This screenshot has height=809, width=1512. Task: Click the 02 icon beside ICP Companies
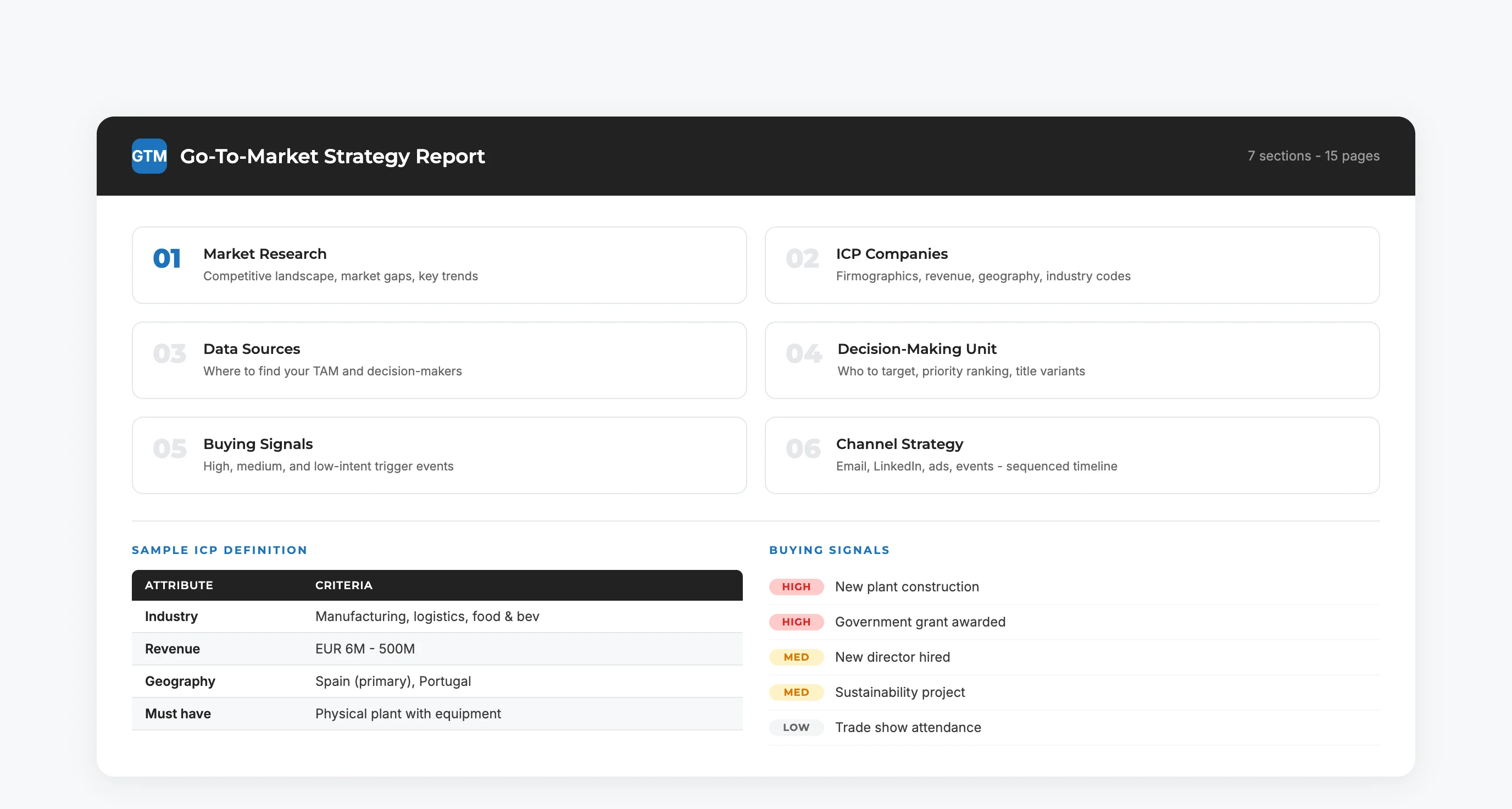click(803, 257)
